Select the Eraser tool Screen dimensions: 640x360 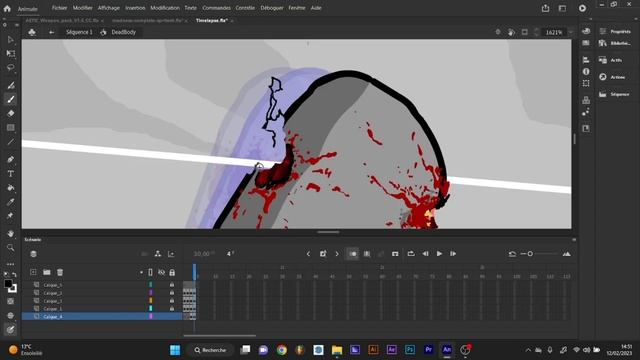click(11, 113)
